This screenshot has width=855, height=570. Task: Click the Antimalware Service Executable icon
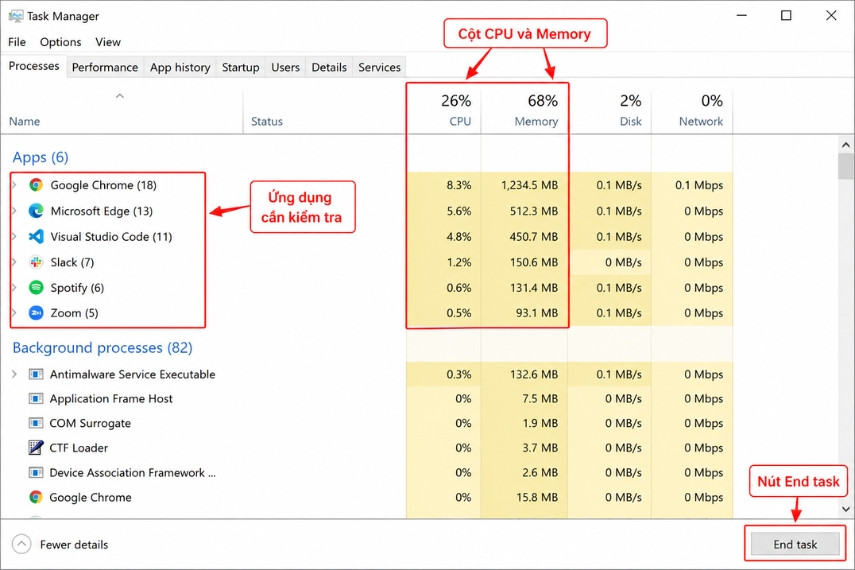tap(35, 374)
